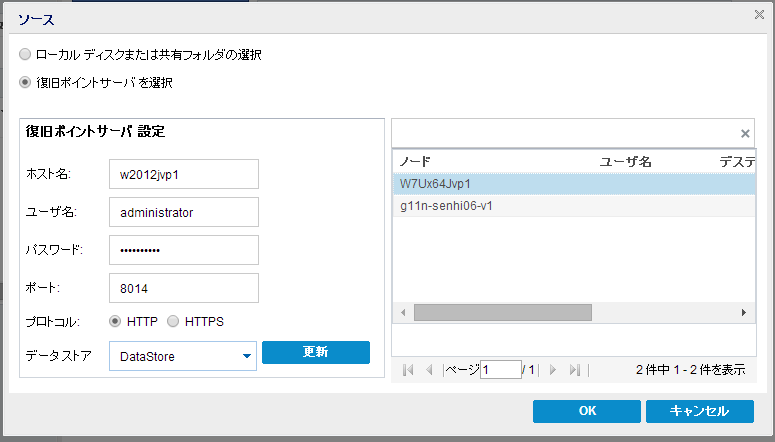The width and height of the screenshot is (775, 442).
Task: Go to previous page of node list
Action: (x=429, y=370)
